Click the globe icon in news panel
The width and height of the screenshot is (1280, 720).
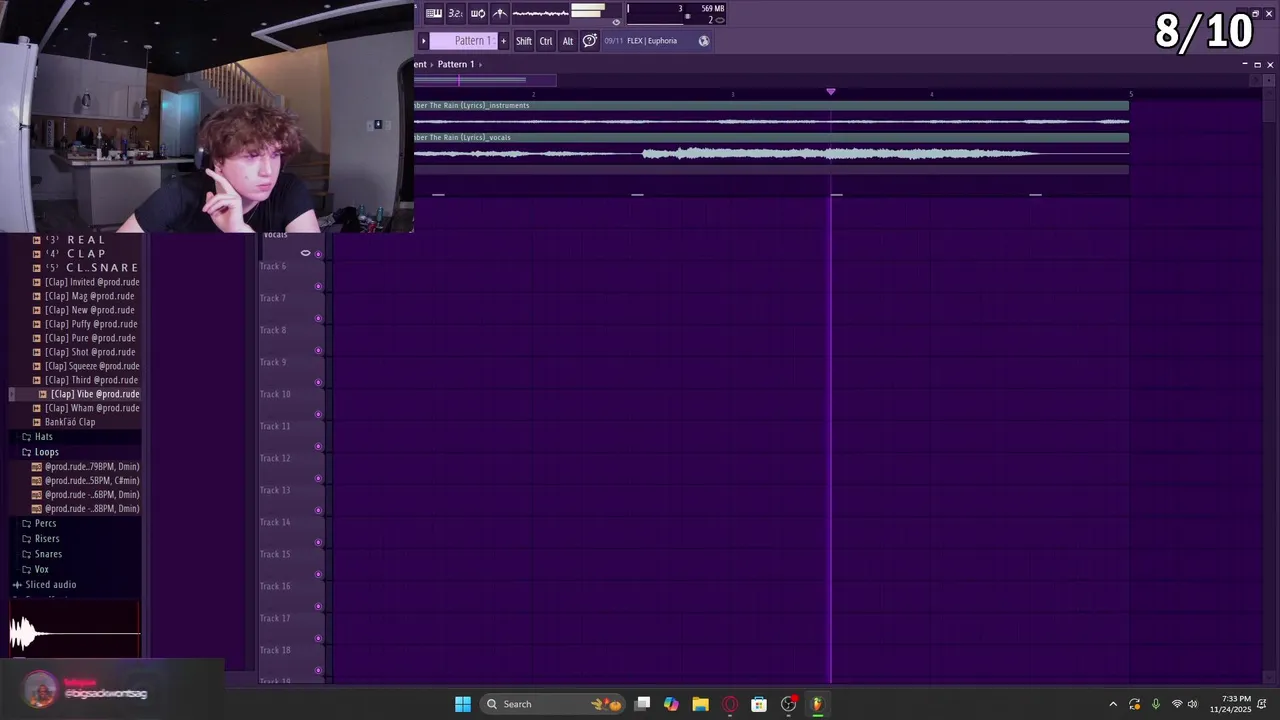click(x=704, y=41)
